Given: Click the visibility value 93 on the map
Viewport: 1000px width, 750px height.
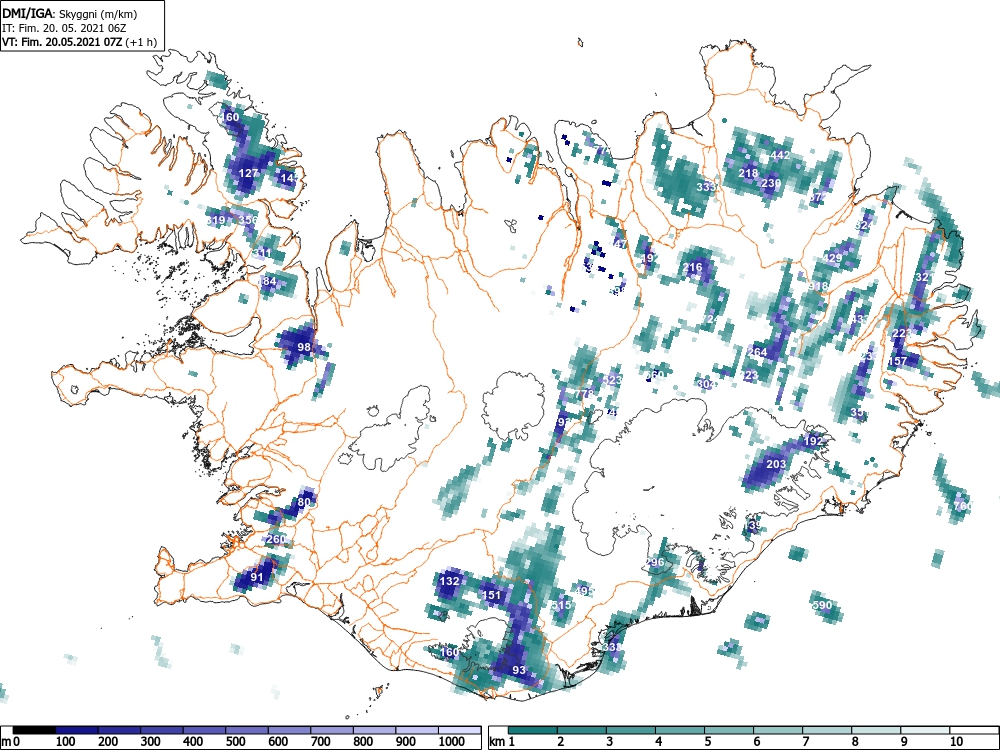Looking at the screenshot, I should (519, 671).
